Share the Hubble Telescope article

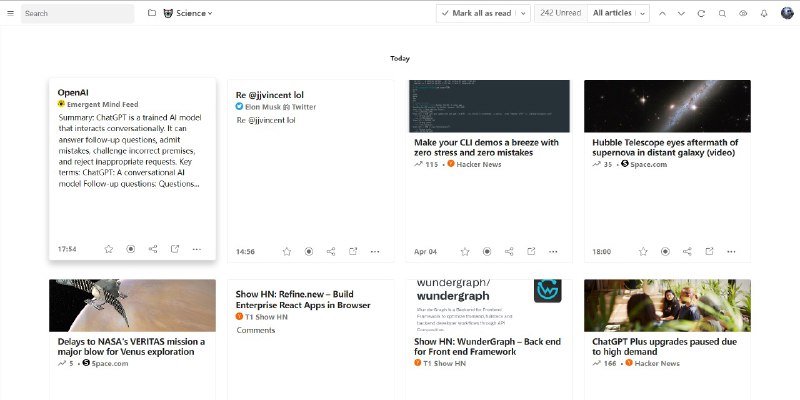[687, 252]
